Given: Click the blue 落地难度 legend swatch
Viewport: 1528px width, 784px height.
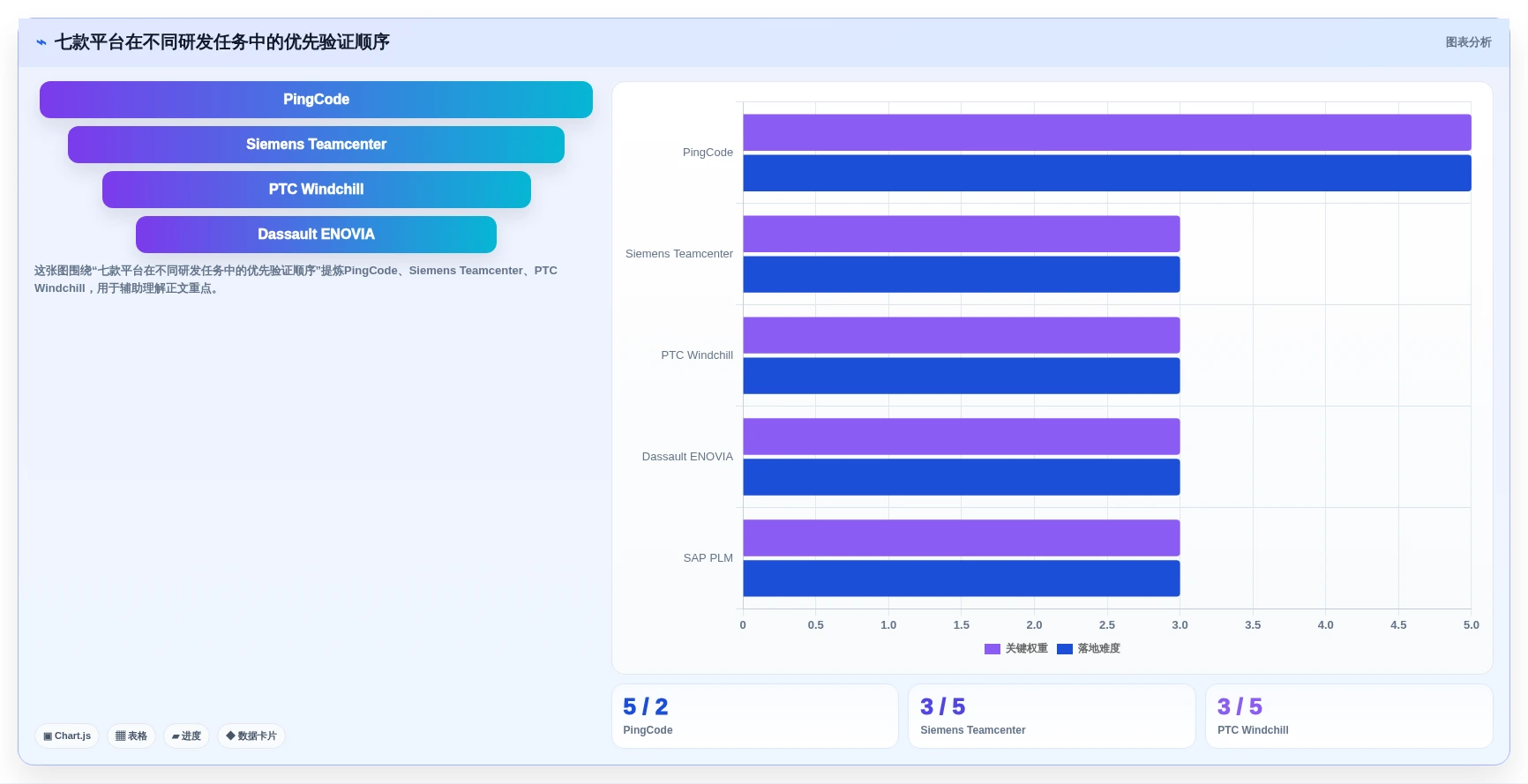Looking at the screenshot, I should pos(1064,649).
